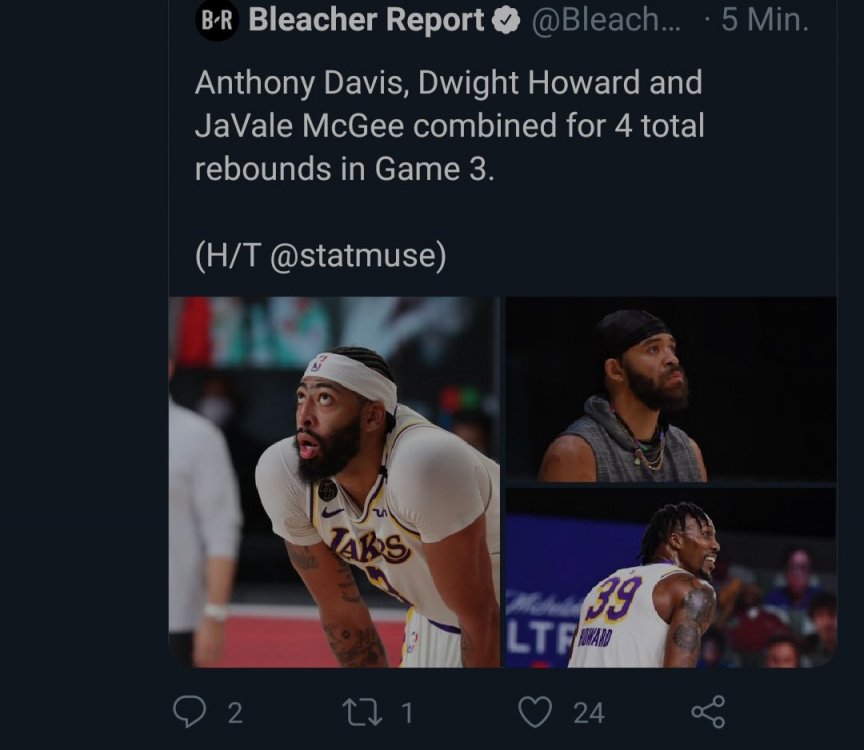This screenshot has width=864, height=750.
Task: Open the share icon
Action: (708, 711)
